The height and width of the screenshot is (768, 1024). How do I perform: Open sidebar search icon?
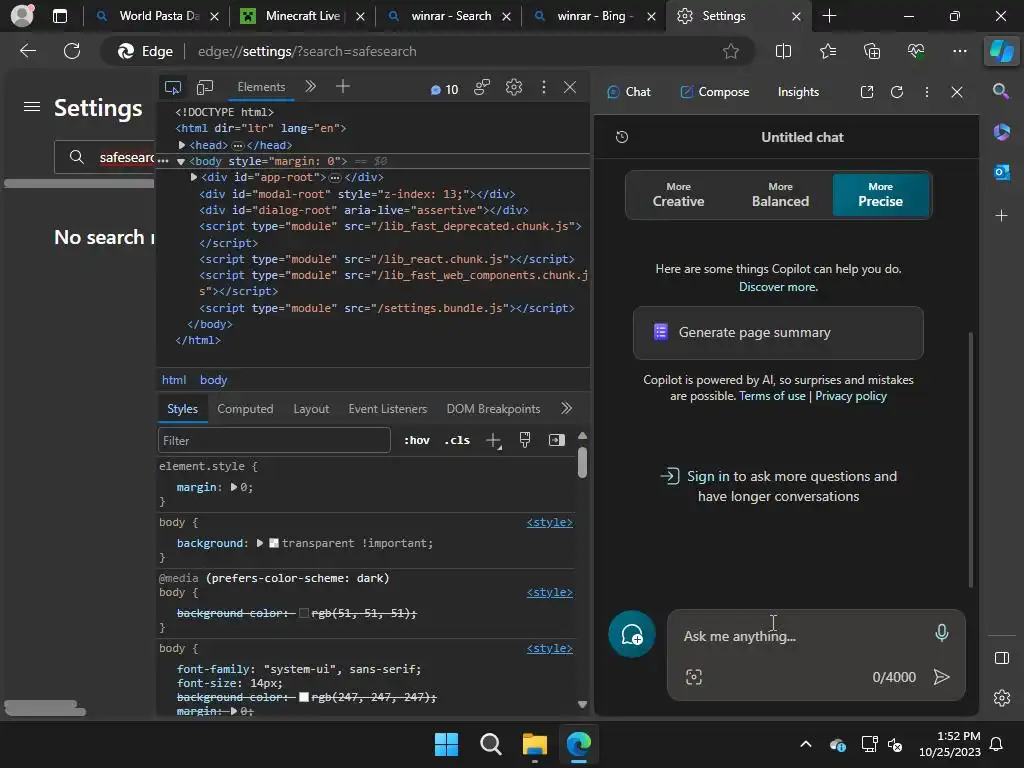1000,91
